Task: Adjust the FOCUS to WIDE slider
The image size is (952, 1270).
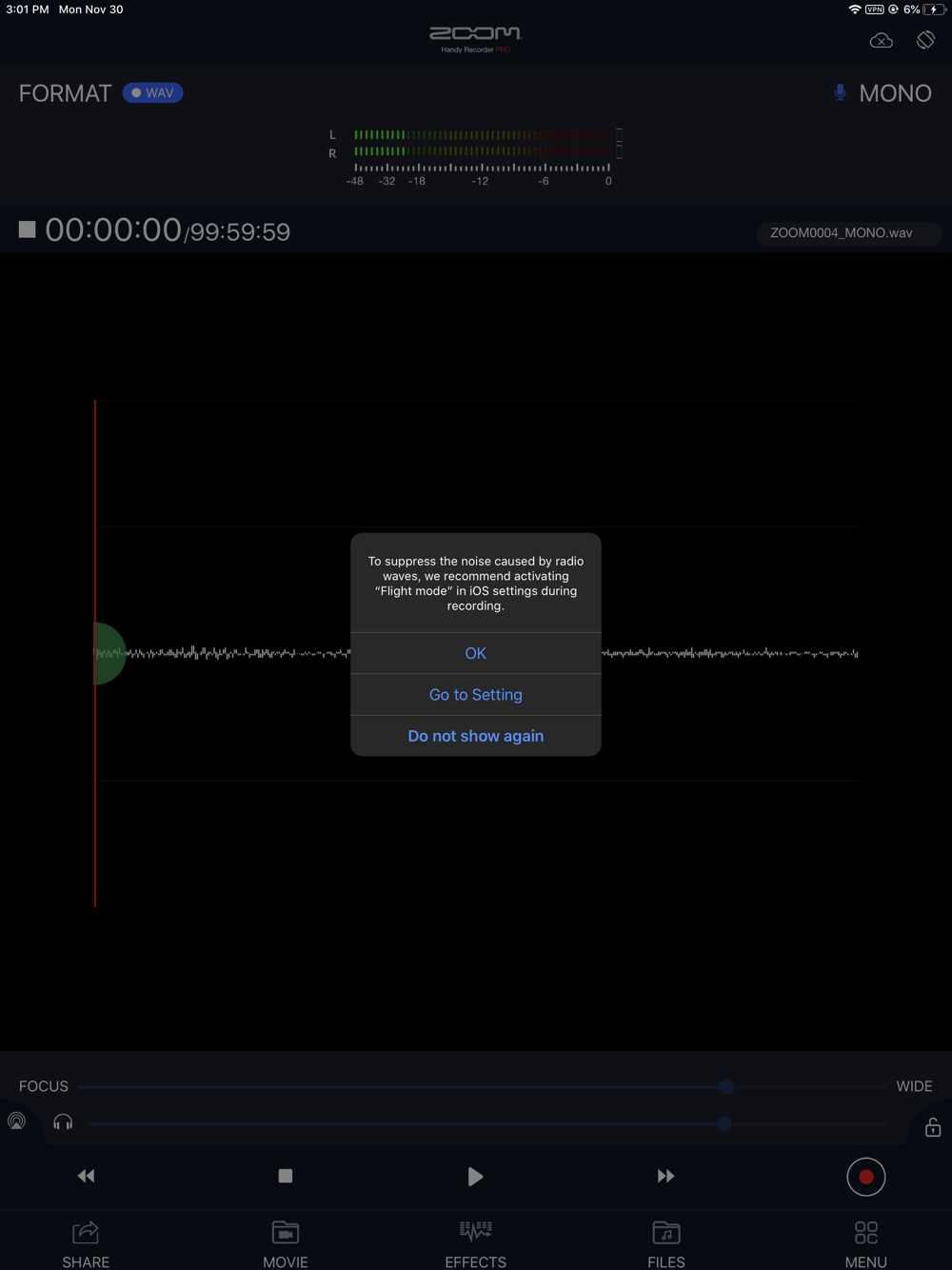Action: 483,1086
